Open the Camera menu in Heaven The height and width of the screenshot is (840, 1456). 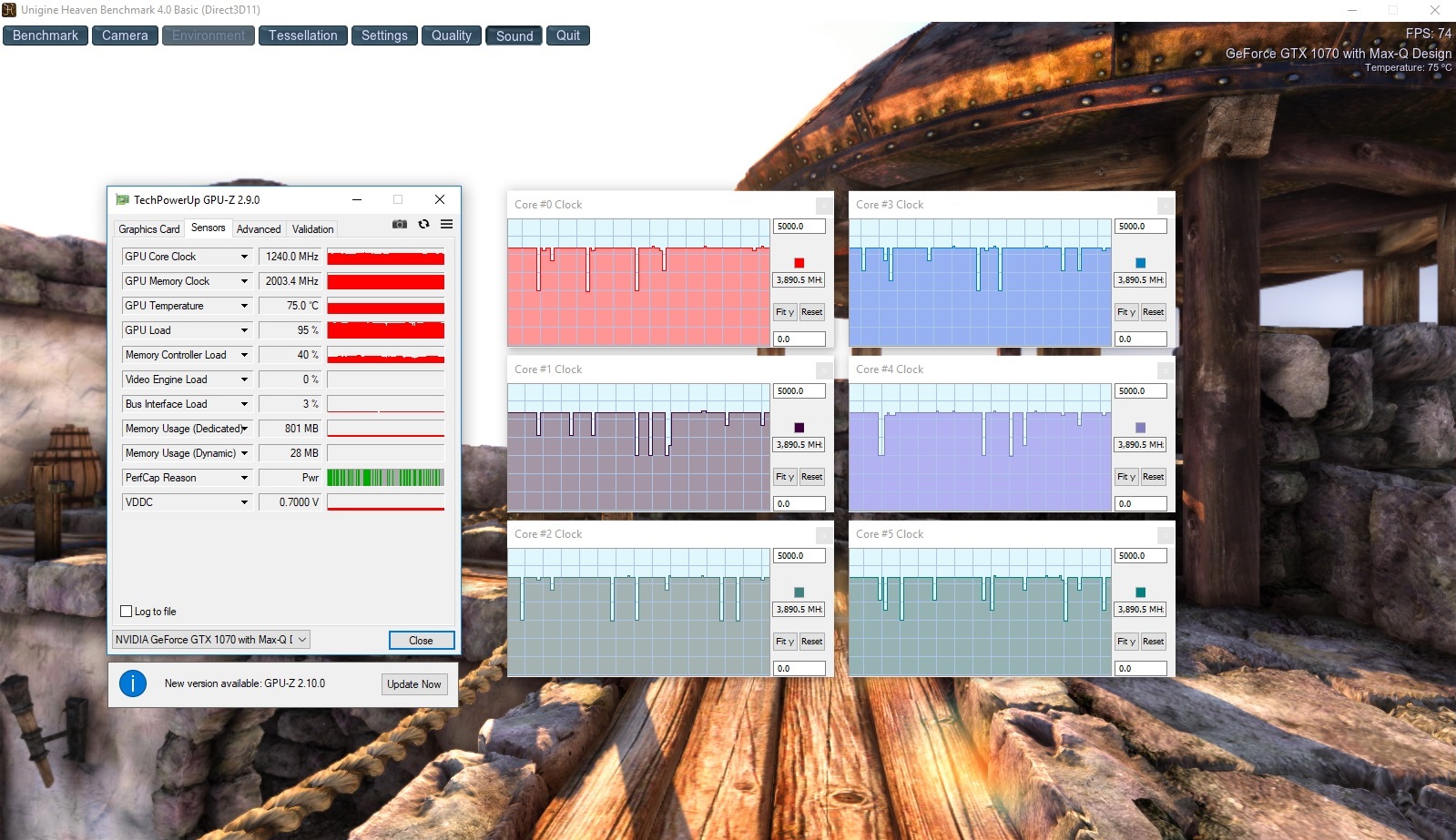[x=125, y=35]
